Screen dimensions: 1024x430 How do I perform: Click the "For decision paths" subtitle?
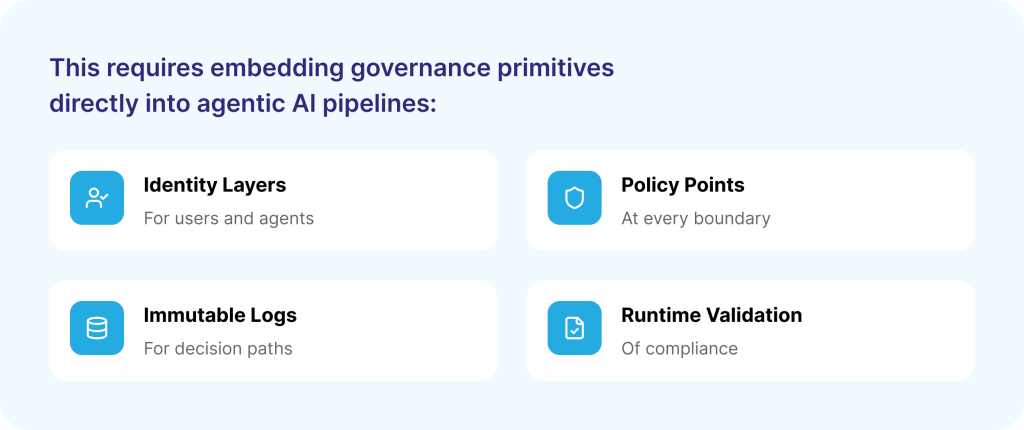click(x=217, y=349)
